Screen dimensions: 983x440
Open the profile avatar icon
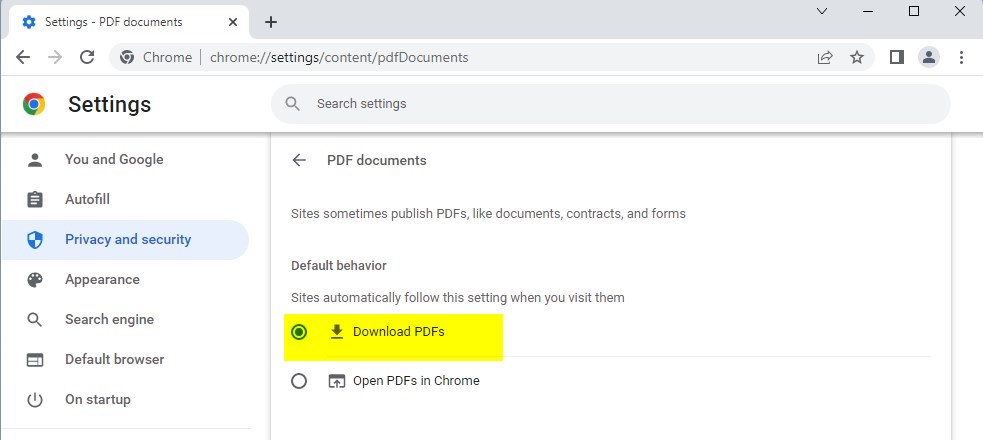(928, 58)
